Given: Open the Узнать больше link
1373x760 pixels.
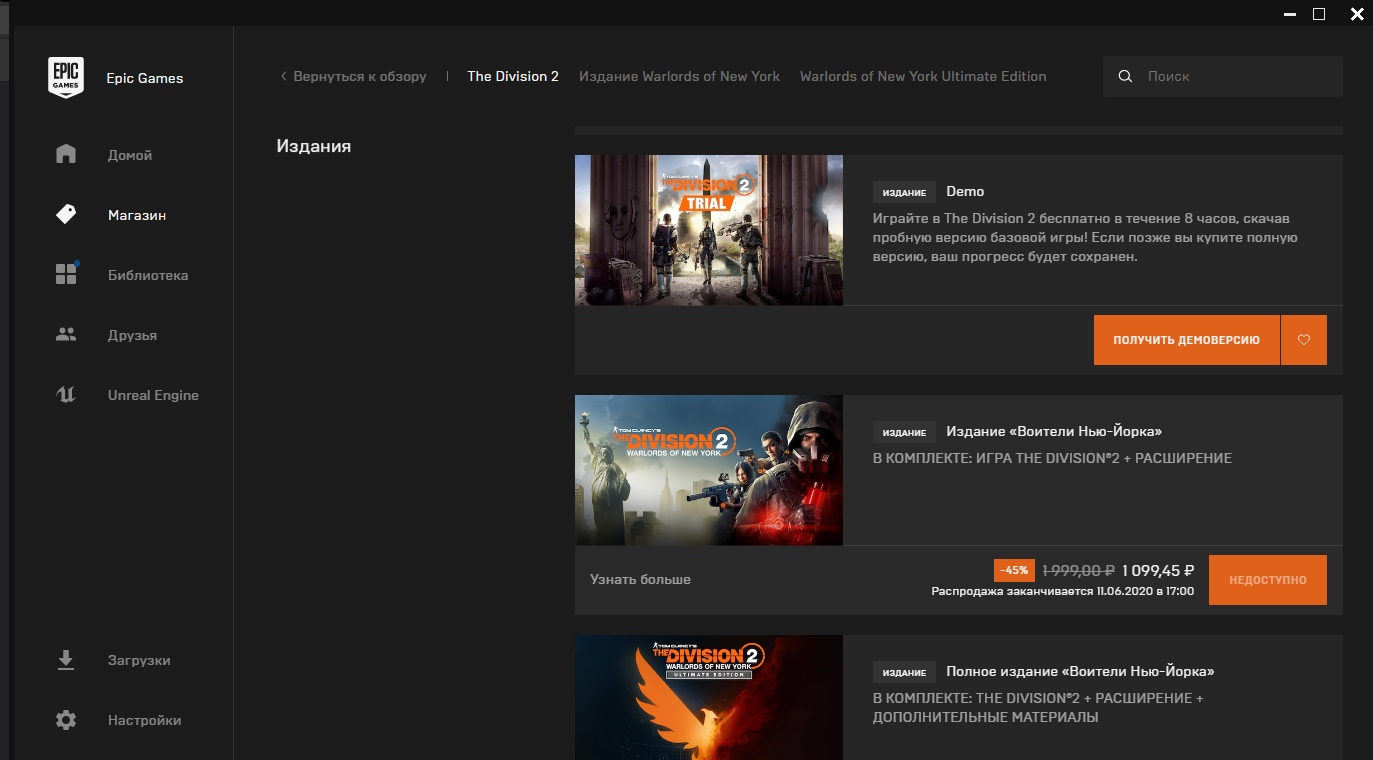Looking at the screenshot, I should tap(640, 579).
